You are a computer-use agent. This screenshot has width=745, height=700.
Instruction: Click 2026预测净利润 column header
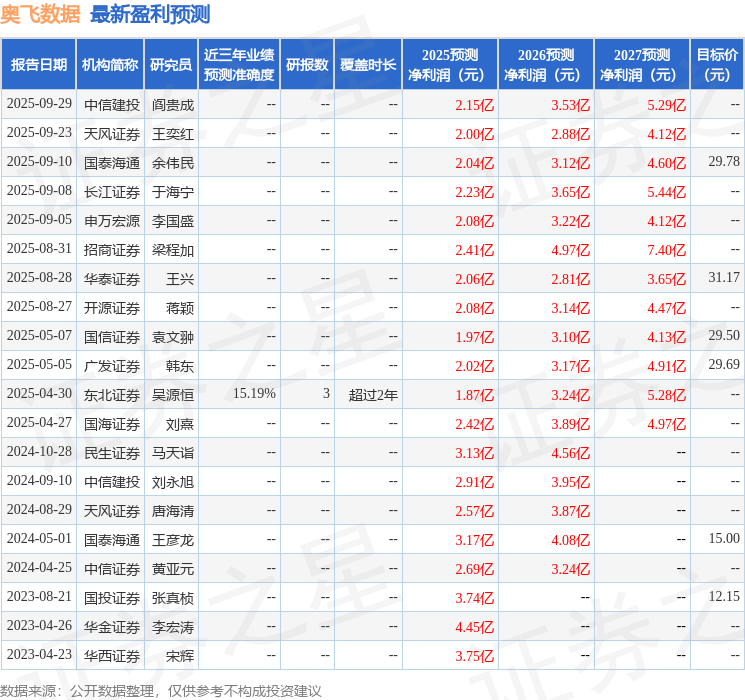(x=546, y=65)
